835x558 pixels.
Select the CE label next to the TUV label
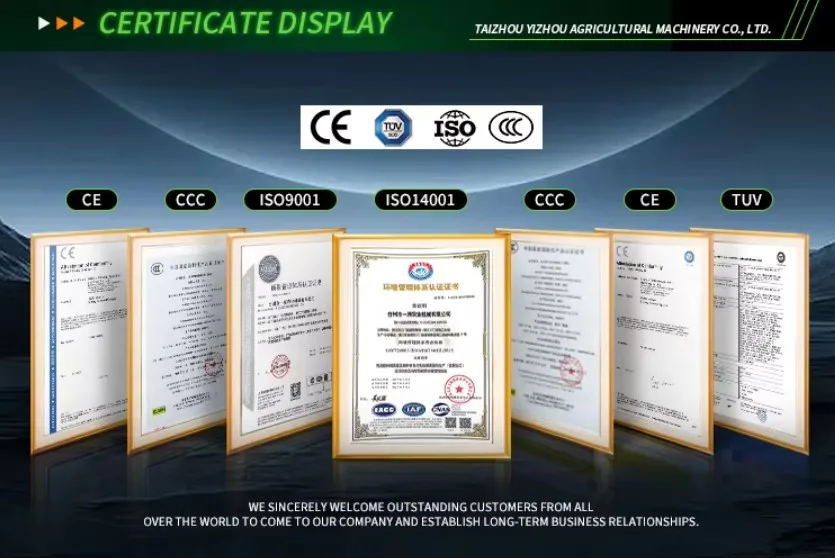650,200
